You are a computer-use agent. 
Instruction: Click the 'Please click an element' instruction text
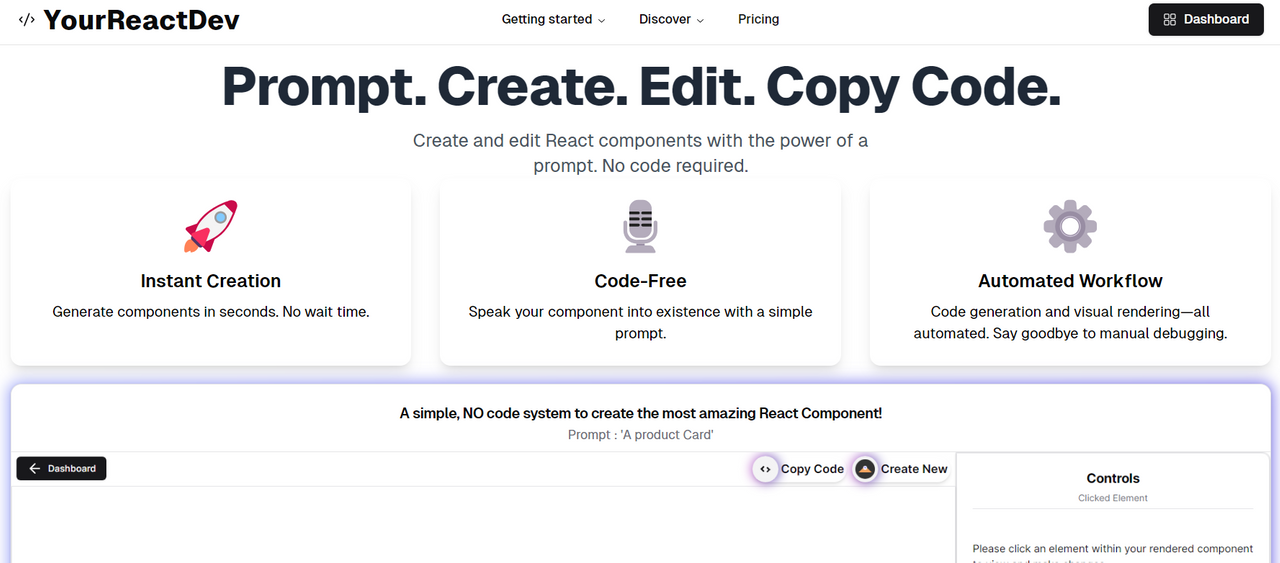point(1113,554)
